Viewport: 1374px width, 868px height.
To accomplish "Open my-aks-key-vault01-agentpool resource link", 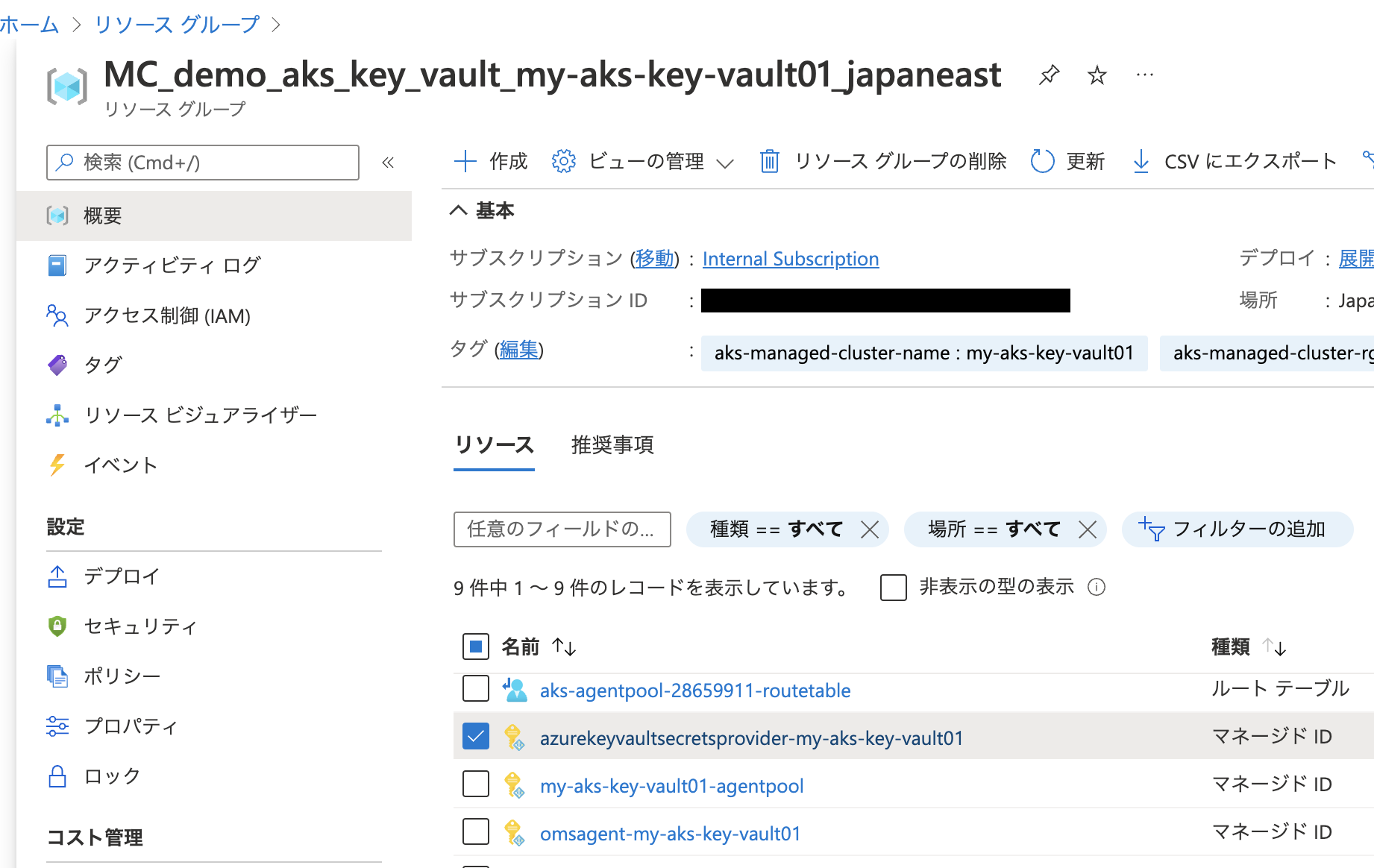I will pyautogui.click(x=672, y=786).
